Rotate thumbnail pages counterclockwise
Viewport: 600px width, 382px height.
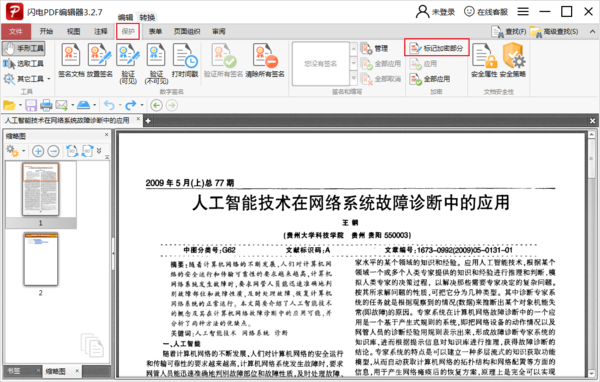72,151
